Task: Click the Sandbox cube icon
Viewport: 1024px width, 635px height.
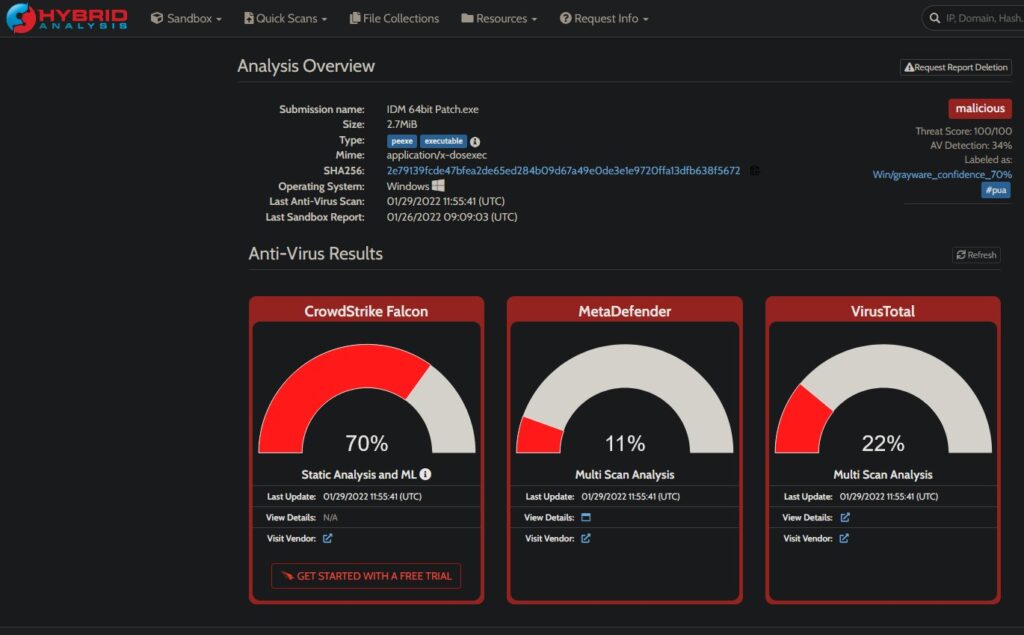Action: click(x=157, y=18)
